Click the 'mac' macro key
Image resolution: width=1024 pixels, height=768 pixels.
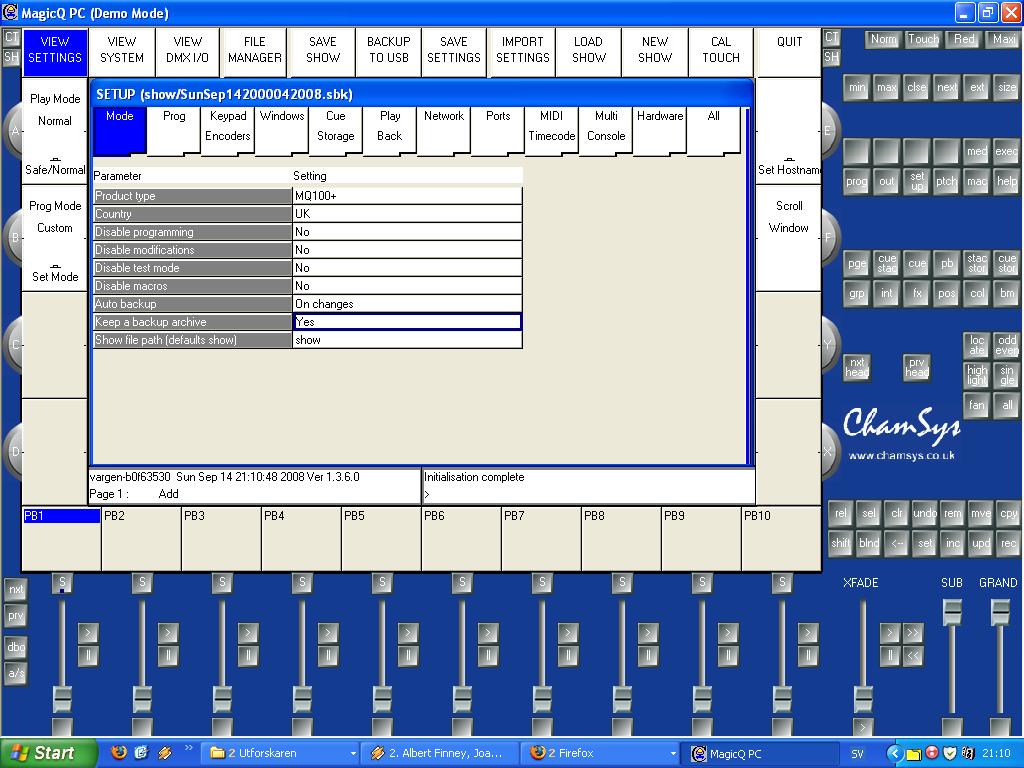point(976,182)
